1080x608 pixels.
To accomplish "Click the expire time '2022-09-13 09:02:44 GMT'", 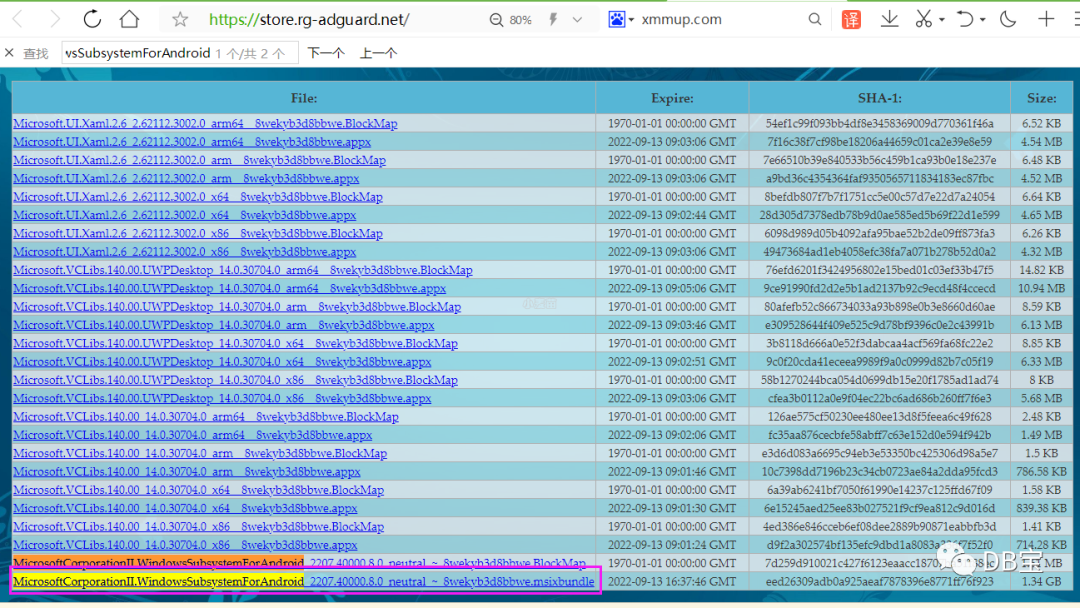I will pos(672,215).
